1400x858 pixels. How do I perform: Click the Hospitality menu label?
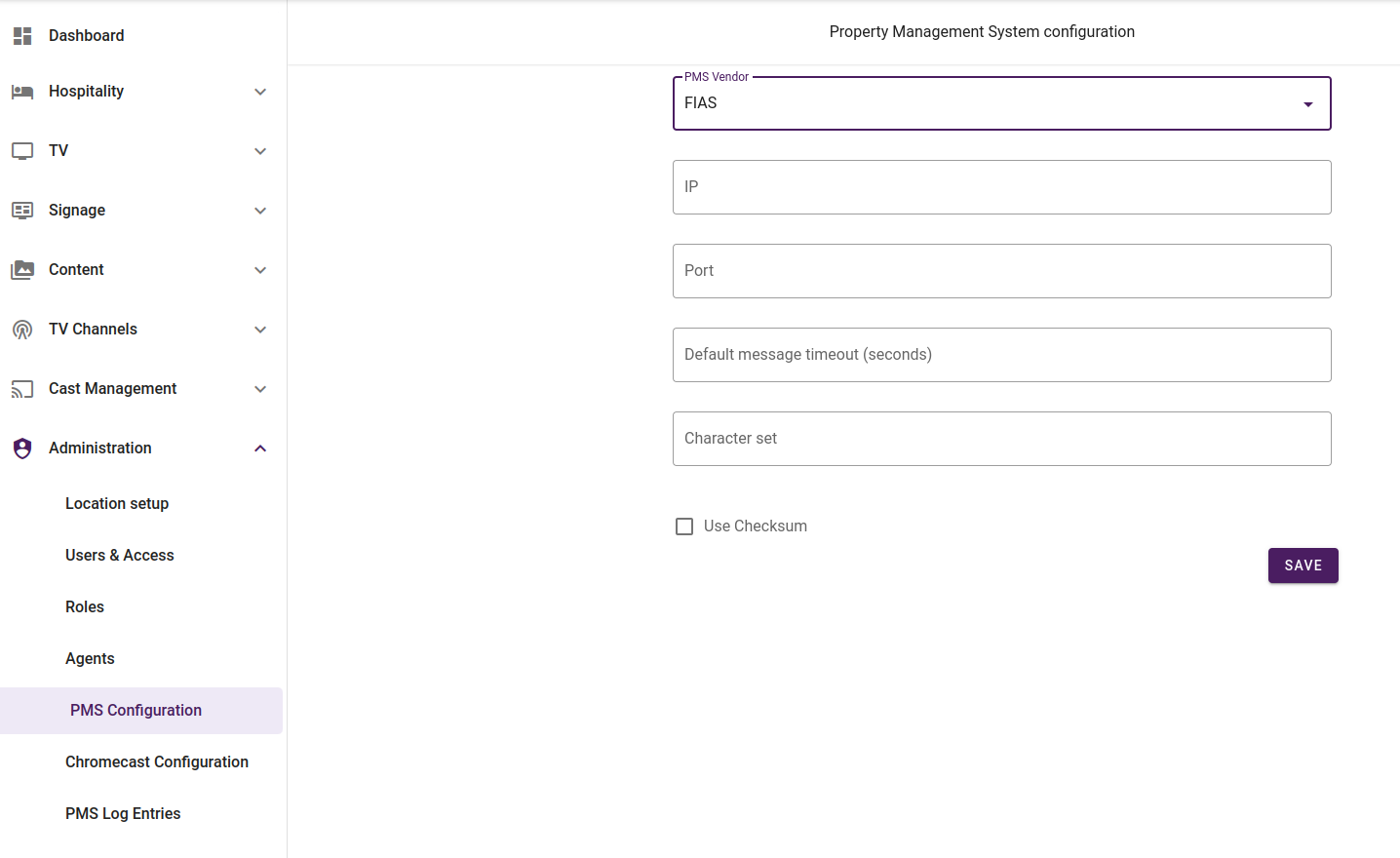coord(86,92)
